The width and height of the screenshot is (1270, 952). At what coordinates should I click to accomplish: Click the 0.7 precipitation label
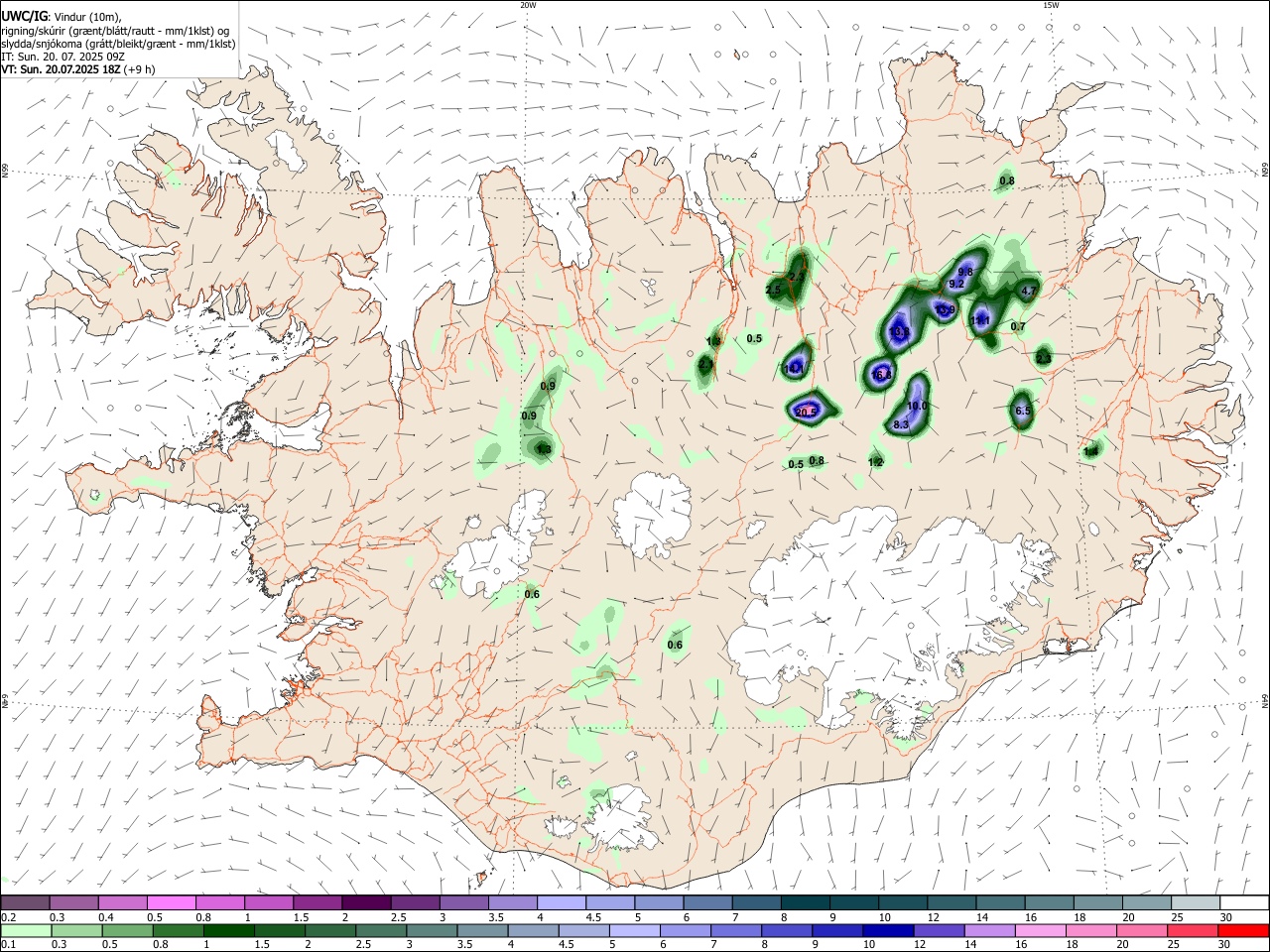(1018, 326)
